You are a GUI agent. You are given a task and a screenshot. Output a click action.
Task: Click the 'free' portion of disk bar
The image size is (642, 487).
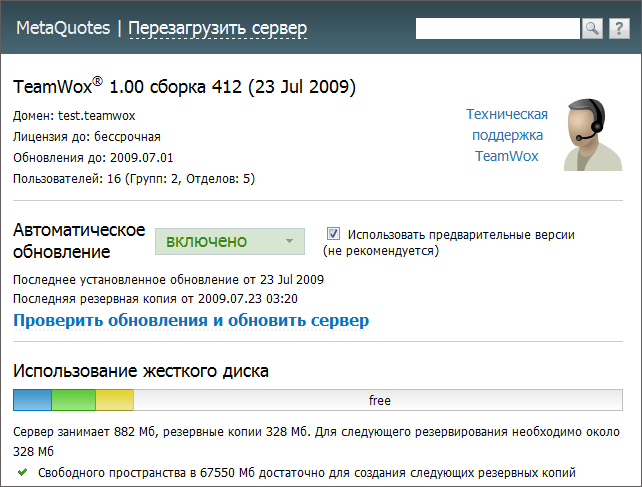378,400
